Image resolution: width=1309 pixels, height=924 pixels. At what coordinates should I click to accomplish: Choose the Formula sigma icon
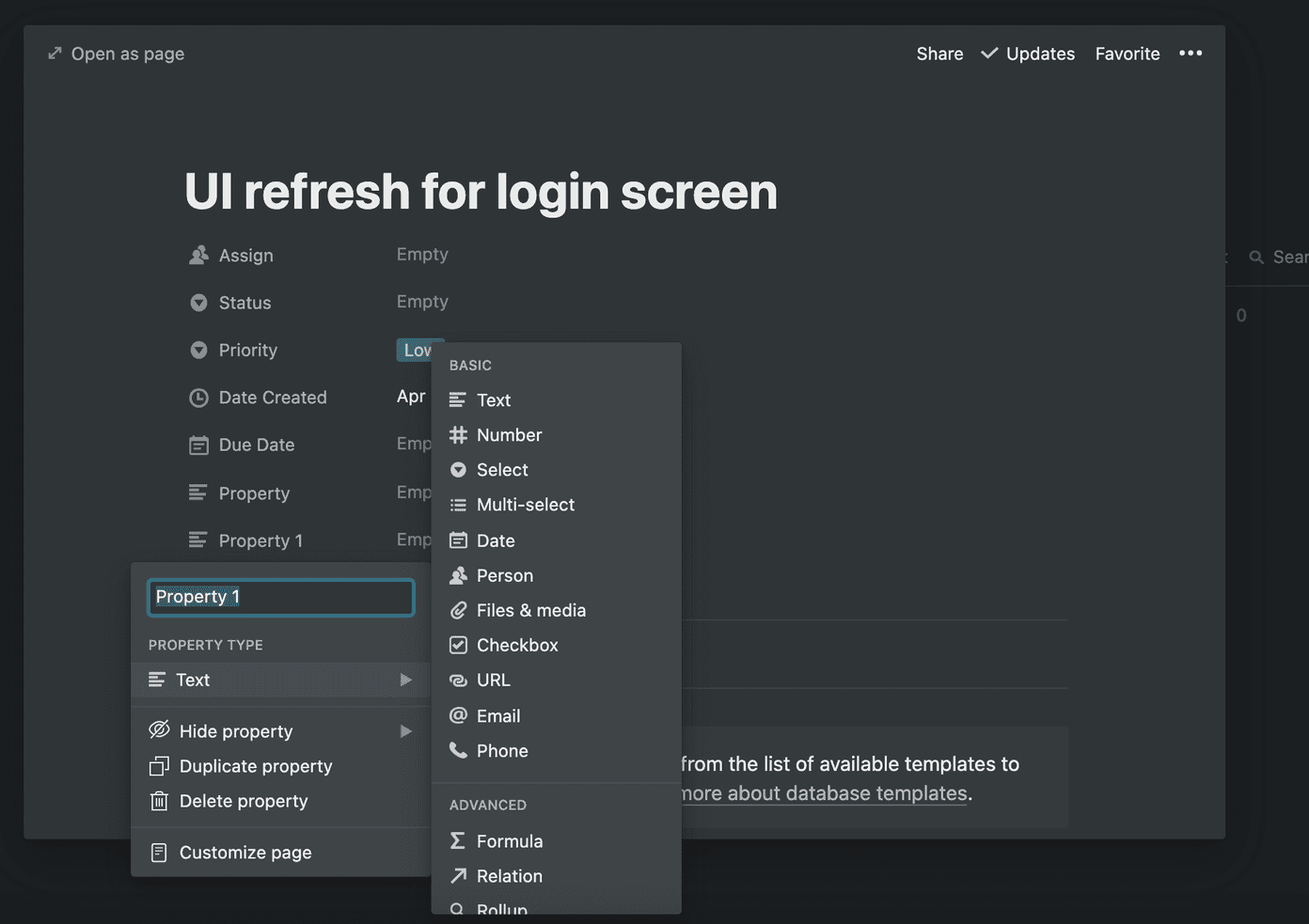(x=458, y=840)
